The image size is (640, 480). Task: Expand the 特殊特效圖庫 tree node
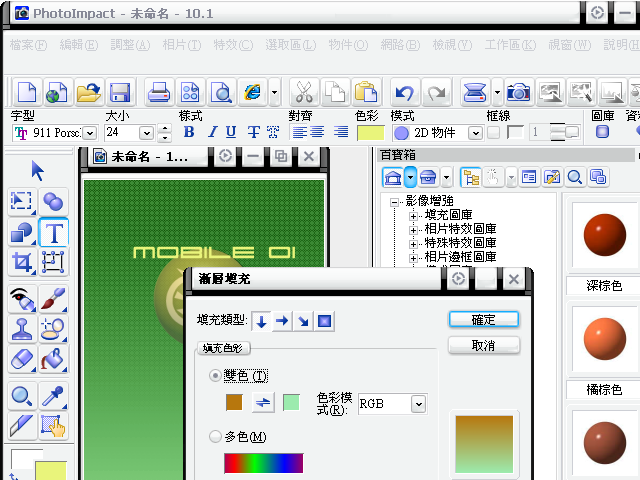coord(413,244)
